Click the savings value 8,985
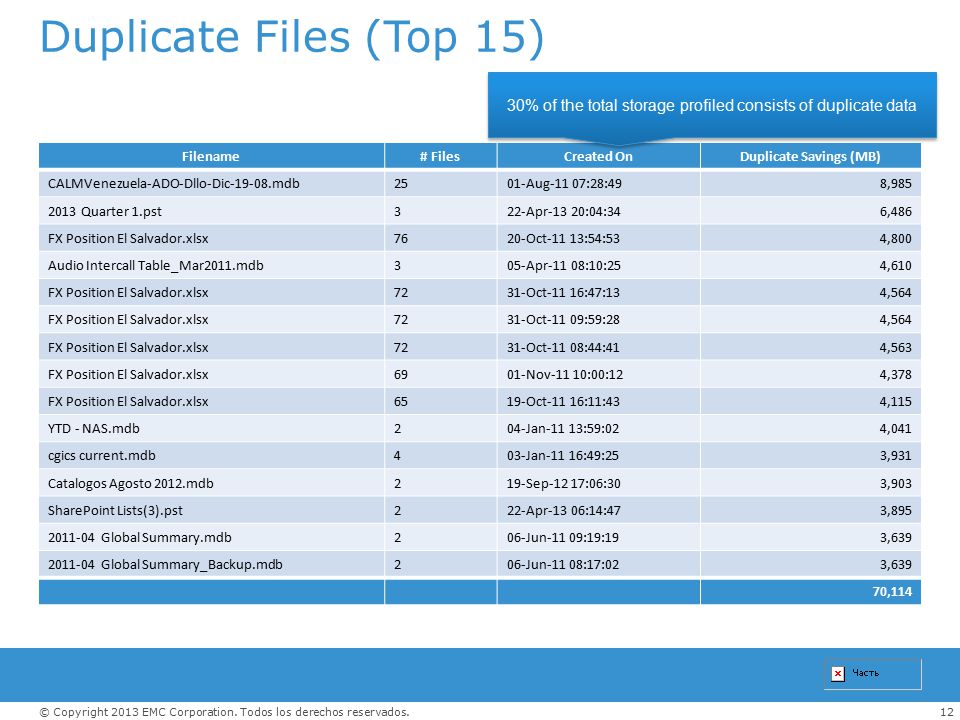This screenshot has width=960, height=720. [x=896, y=184]
